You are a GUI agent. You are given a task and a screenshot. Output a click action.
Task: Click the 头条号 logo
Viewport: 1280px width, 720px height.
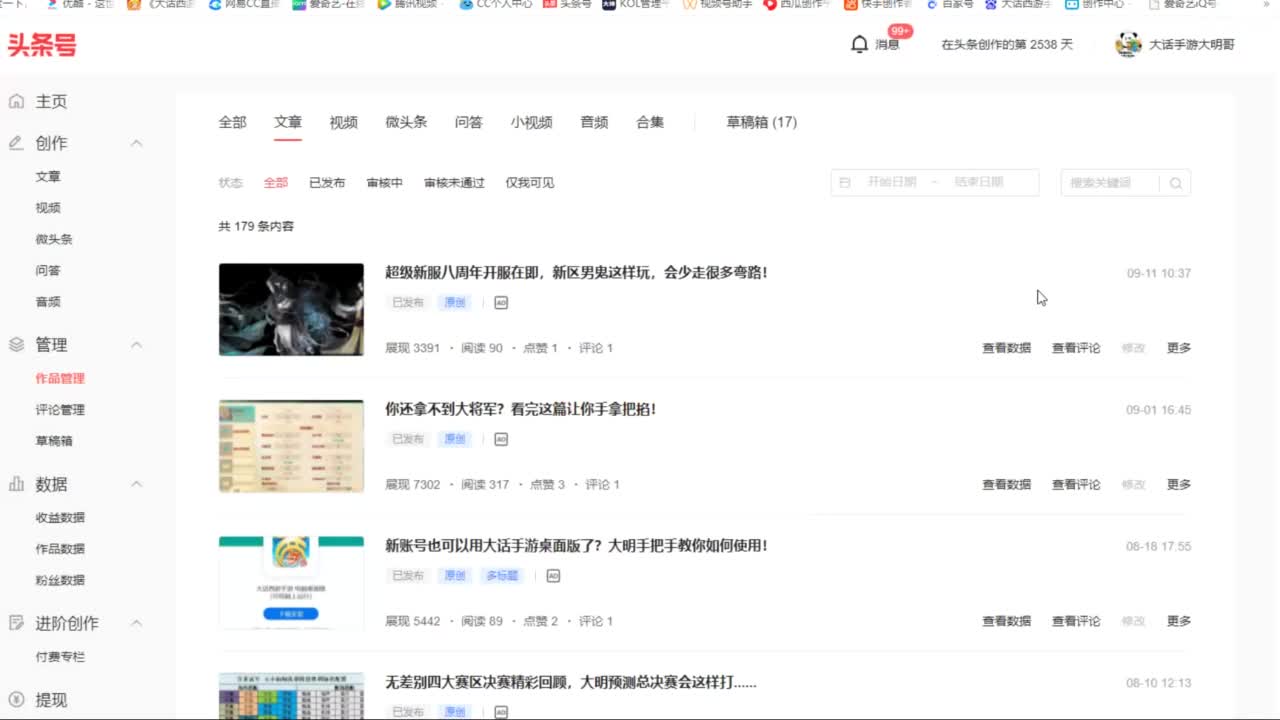click(42, 45)
